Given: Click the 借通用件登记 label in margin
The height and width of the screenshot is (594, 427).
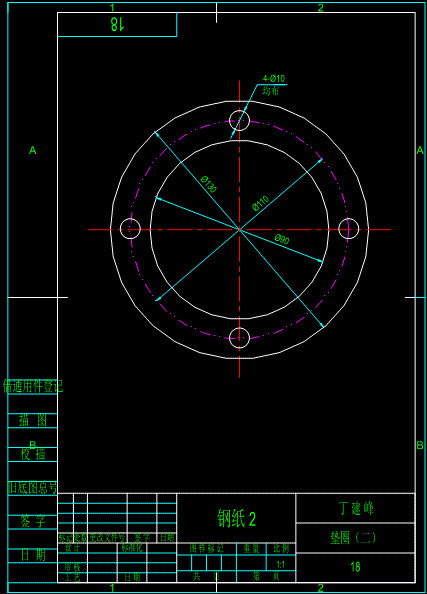Looking at the screenshot, I should [33, 386].
